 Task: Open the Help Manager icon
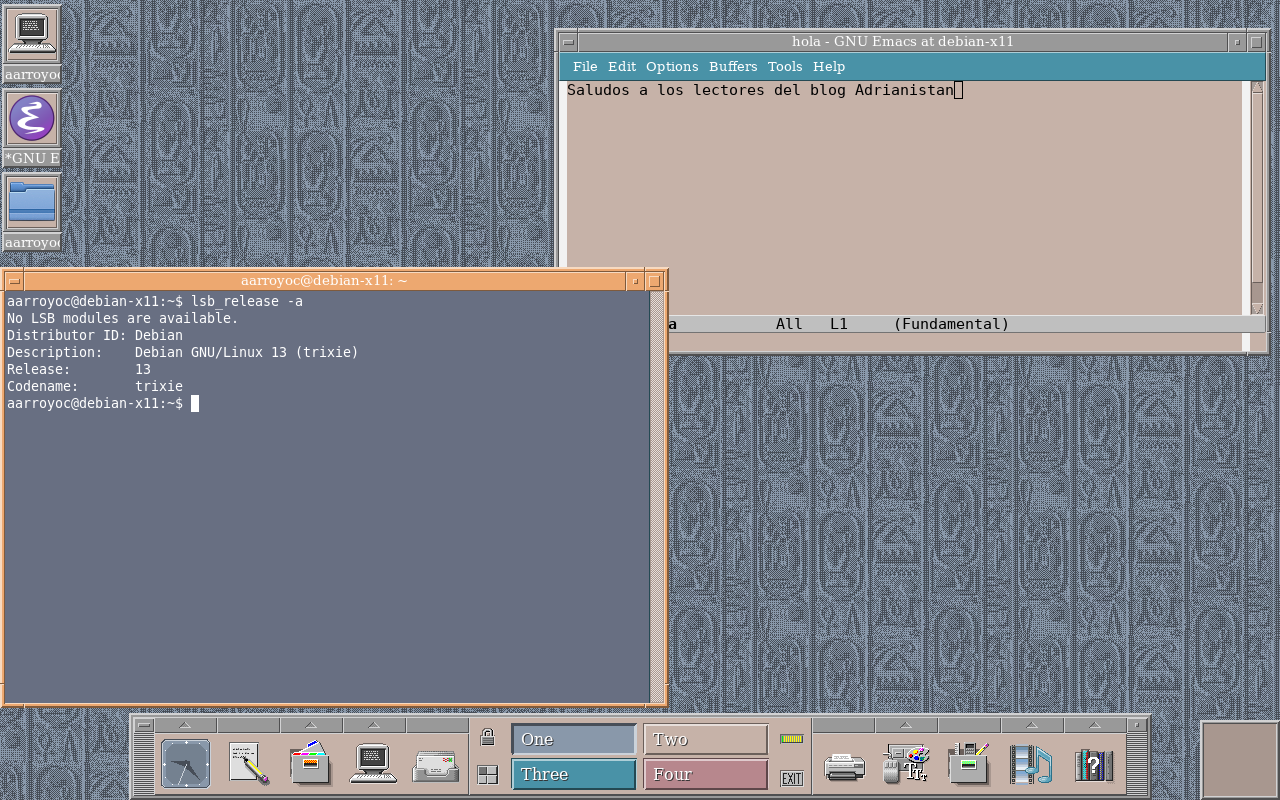pos(1094,765)
